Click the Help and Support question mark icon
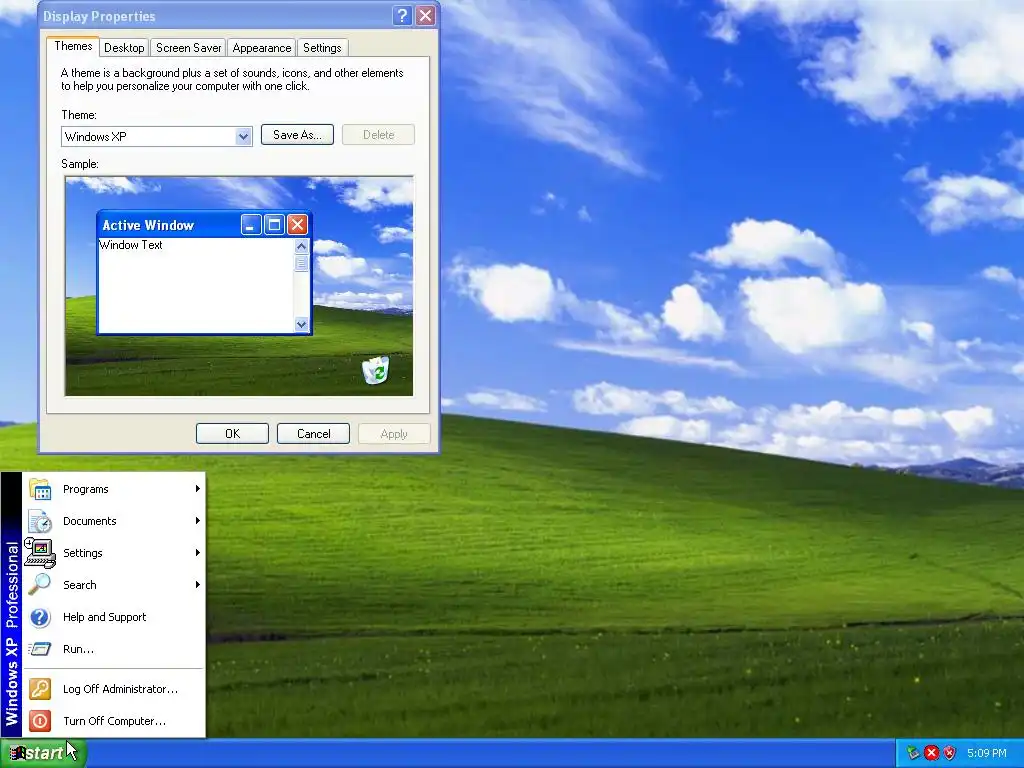 pos(40,617)
